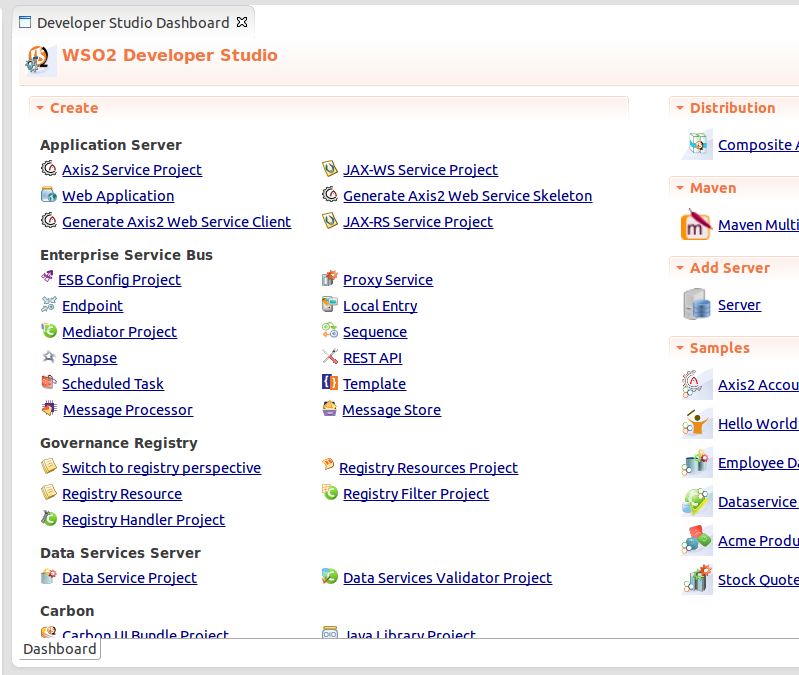The height and width of the screenshot is (675, 799).
Task: Open the Switch to registry perspective link
Action: click(x=162, y=468)
